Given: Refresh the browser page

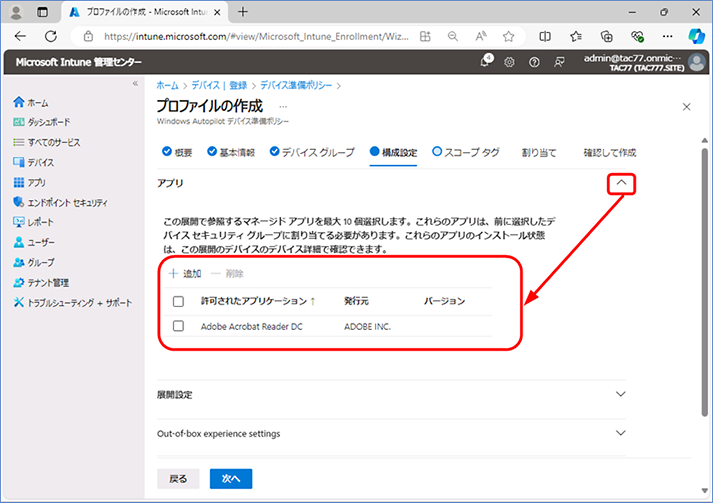Looking at the screenshot, I should [51, 36].
